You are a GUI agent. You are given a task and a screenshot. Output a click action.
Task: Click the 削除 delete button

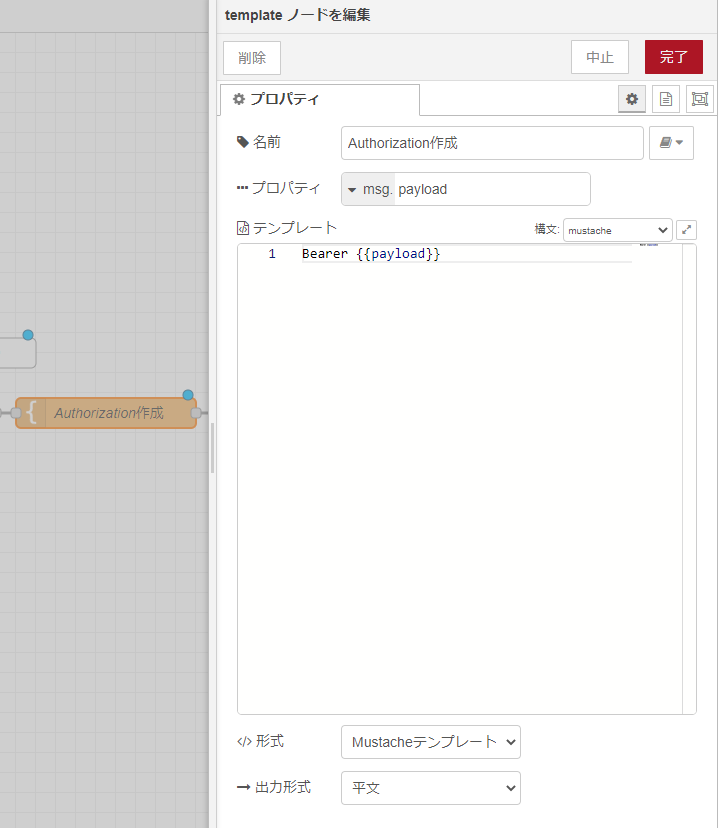tap(252, 58)
